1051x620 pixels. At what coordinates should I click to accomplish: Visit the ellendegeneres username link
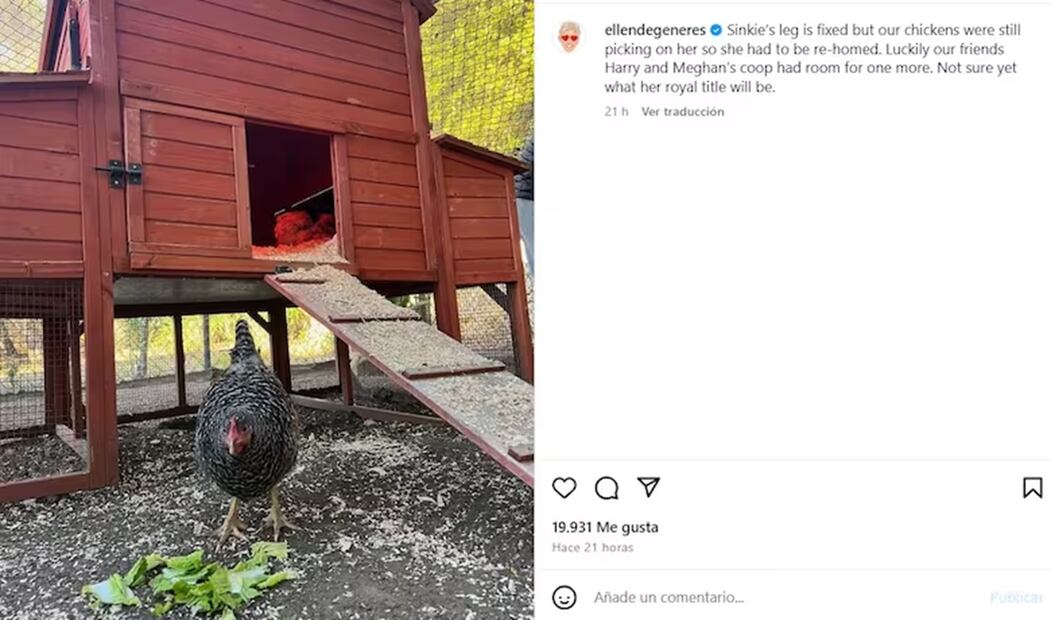655,30
